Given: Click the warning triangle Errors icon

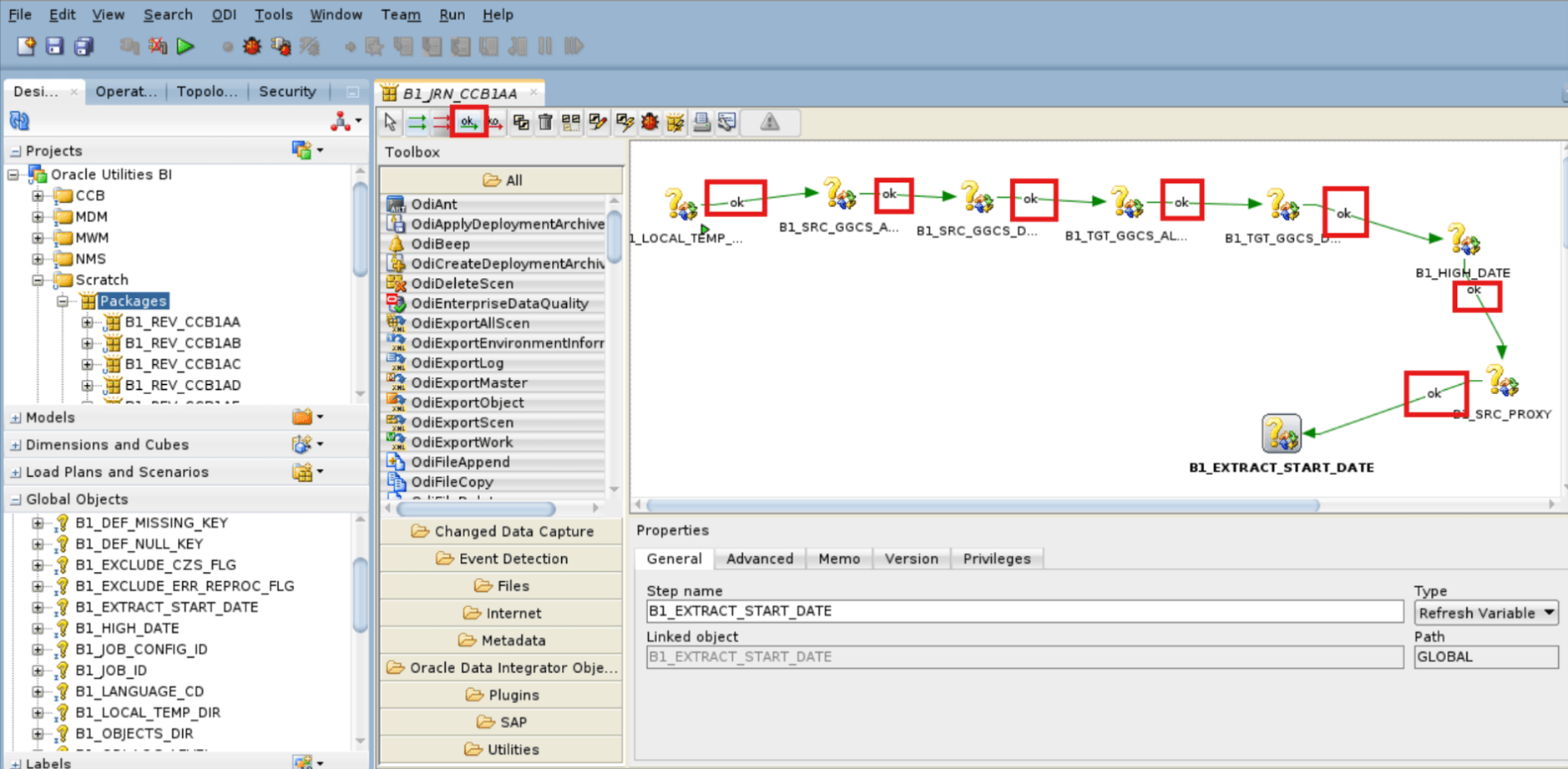Looking at the screenshot, I should [x=769, y=122].
